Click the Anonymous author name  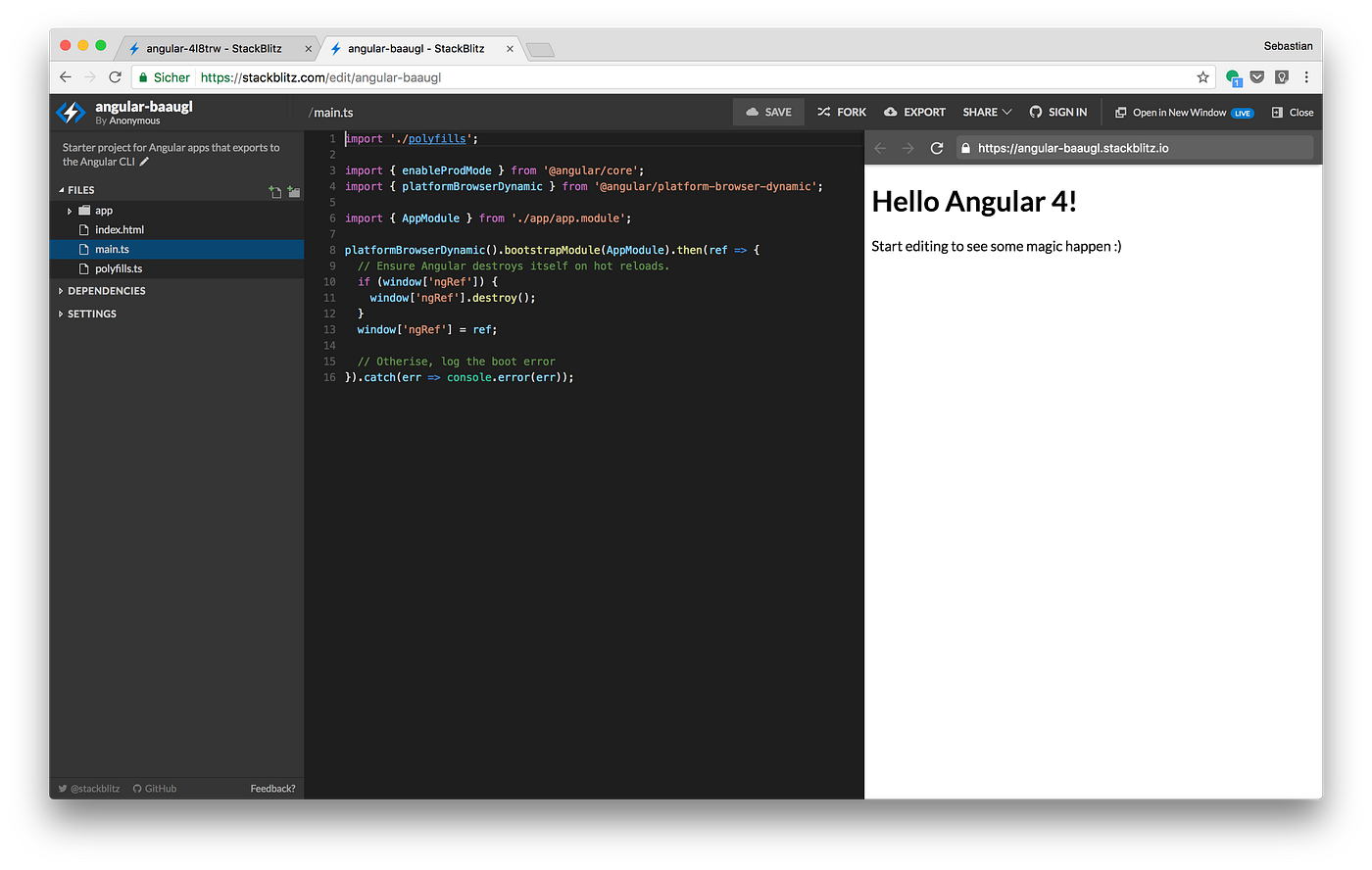pyautogui.click(x=134, y=121)
